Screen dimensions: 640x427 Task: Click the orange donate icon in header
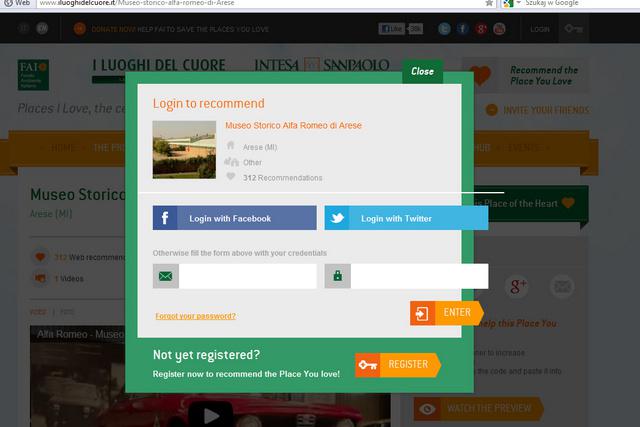coord(80,29)
